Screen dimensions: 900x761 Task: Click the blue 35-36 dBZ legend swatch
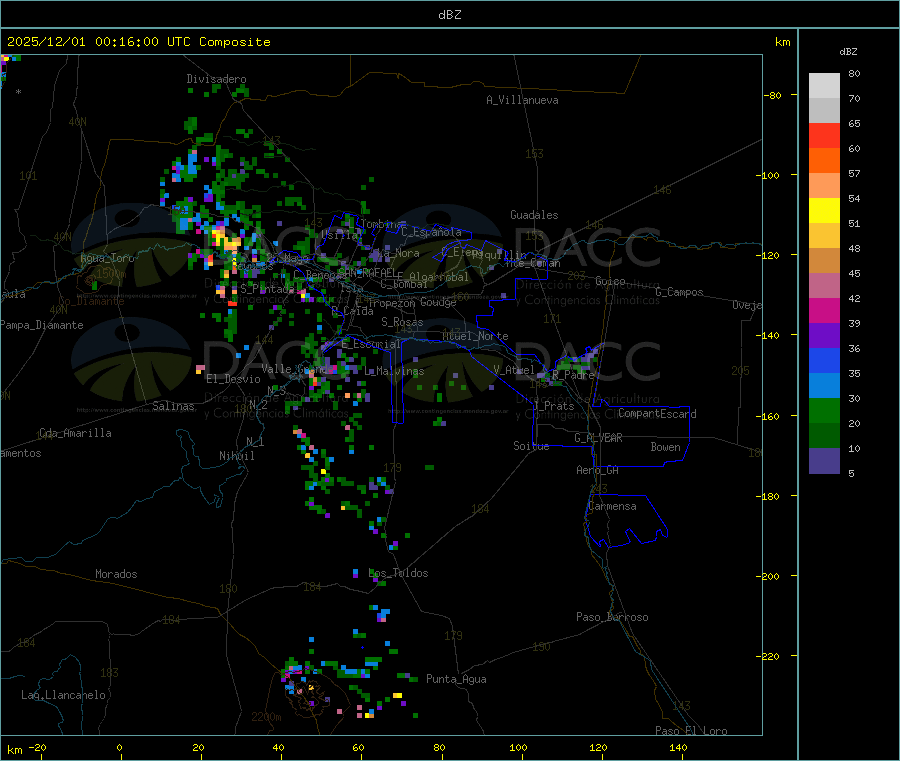pyautogui.click(x=824, y=360)
